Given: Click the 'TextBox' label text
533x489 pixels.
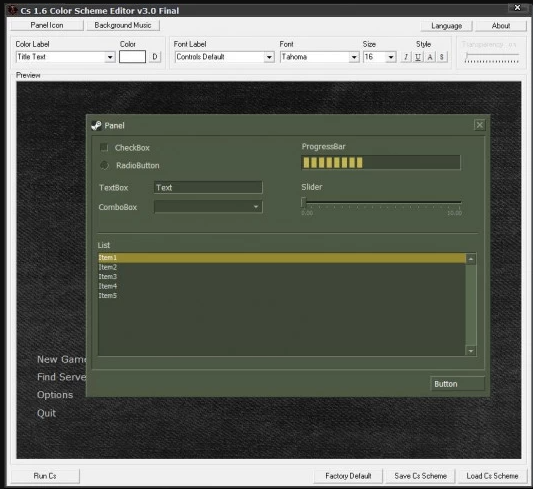Looking at the screenshot, I should coord(114,188).
